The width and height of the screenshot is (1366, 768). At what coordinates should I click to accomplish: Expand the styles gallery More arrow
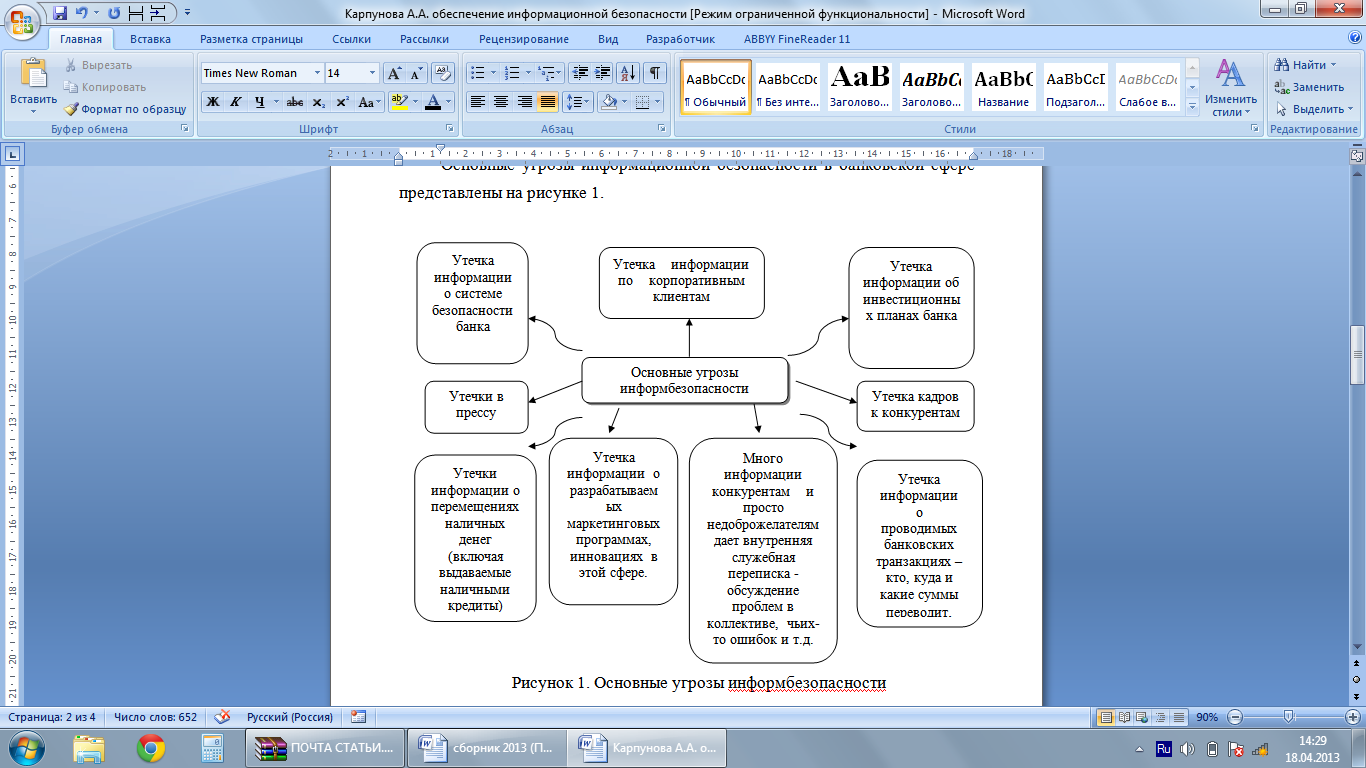[1191, 106]
